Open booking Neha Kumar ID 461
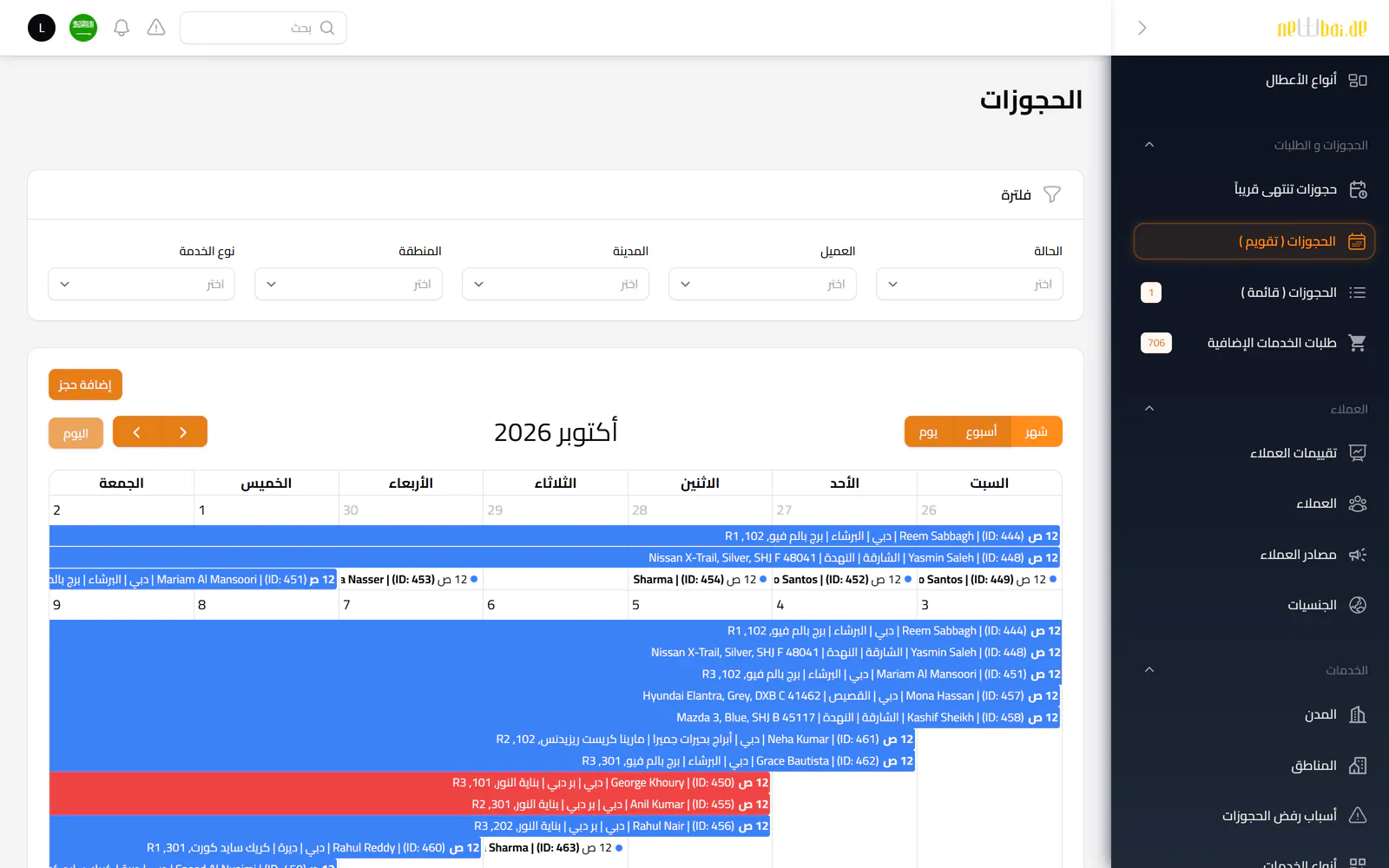1389x868 pixels. coord(482,740)
